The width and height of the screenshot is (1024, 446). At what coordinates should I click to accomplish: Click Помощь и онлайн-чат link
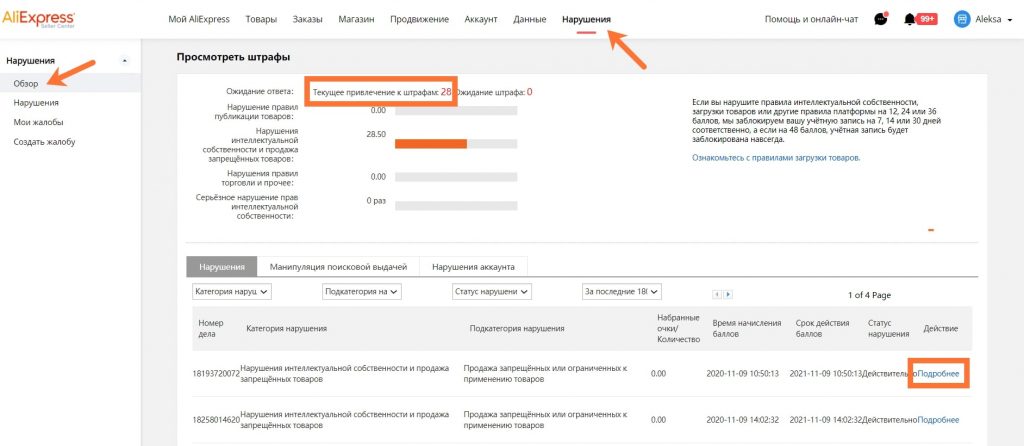click(811, 20)
